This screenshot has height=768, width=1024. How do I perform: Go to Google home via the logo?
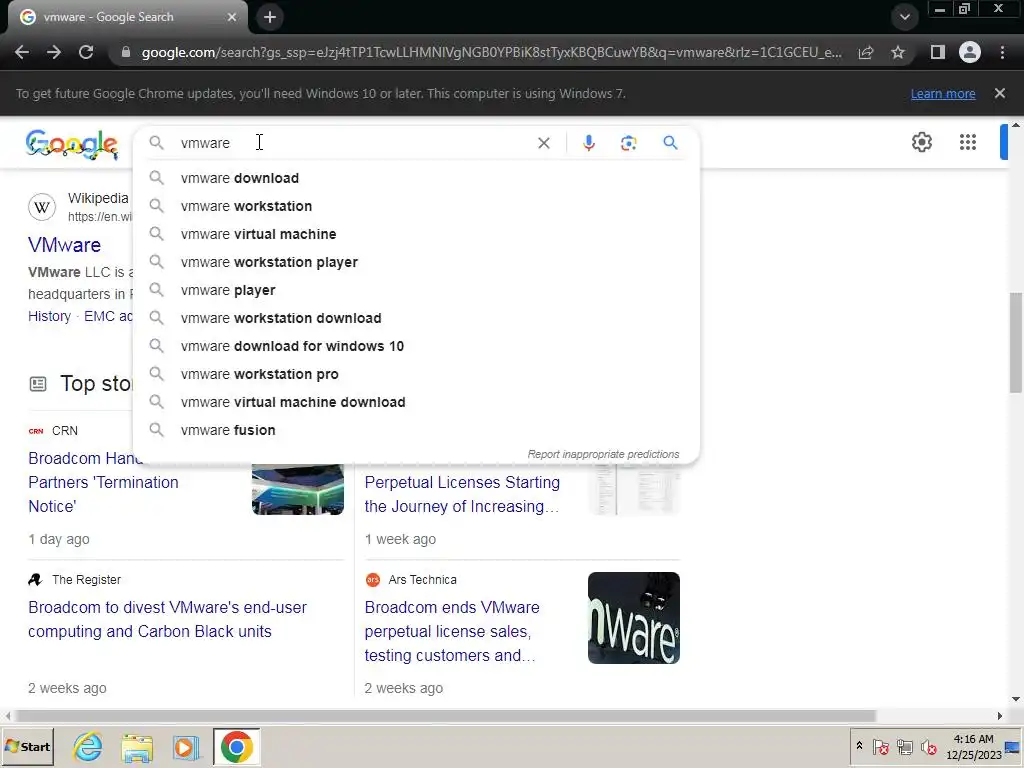72,144
